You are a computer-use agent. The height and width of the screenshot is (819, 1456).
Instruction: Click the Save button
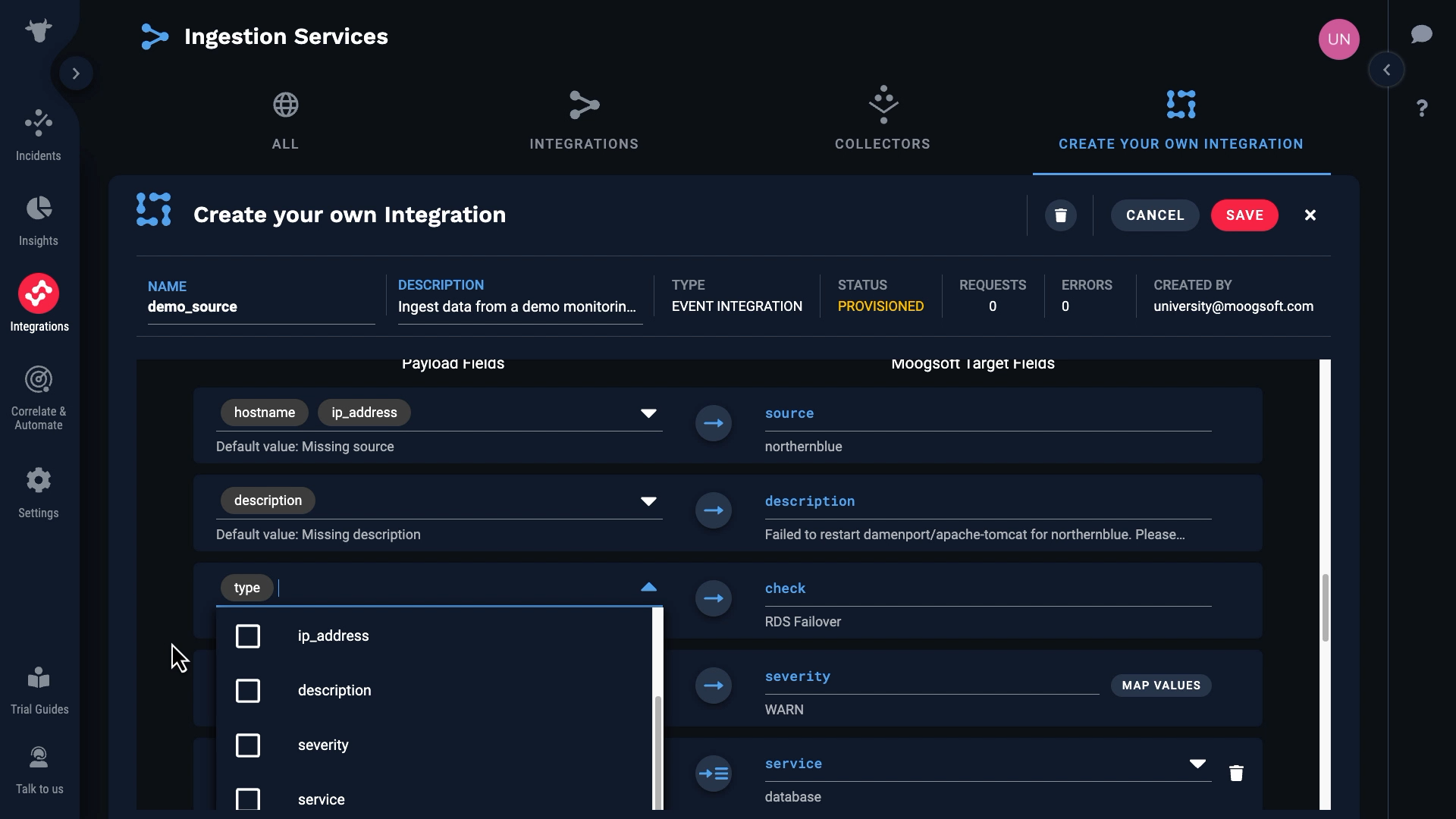point(1244,215)
